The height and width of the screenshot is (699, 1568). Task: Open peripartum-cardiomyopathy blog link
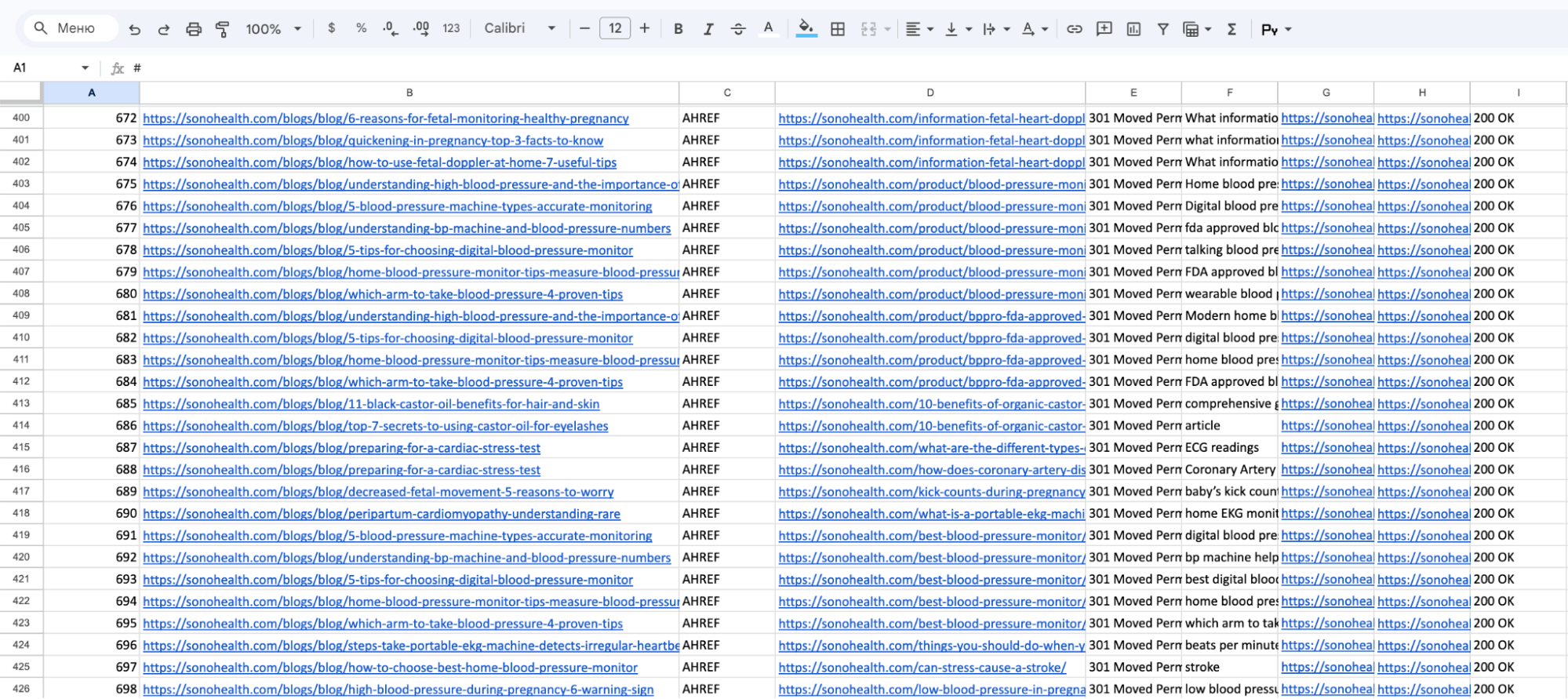pyautogui.click(x=381, y=514)
